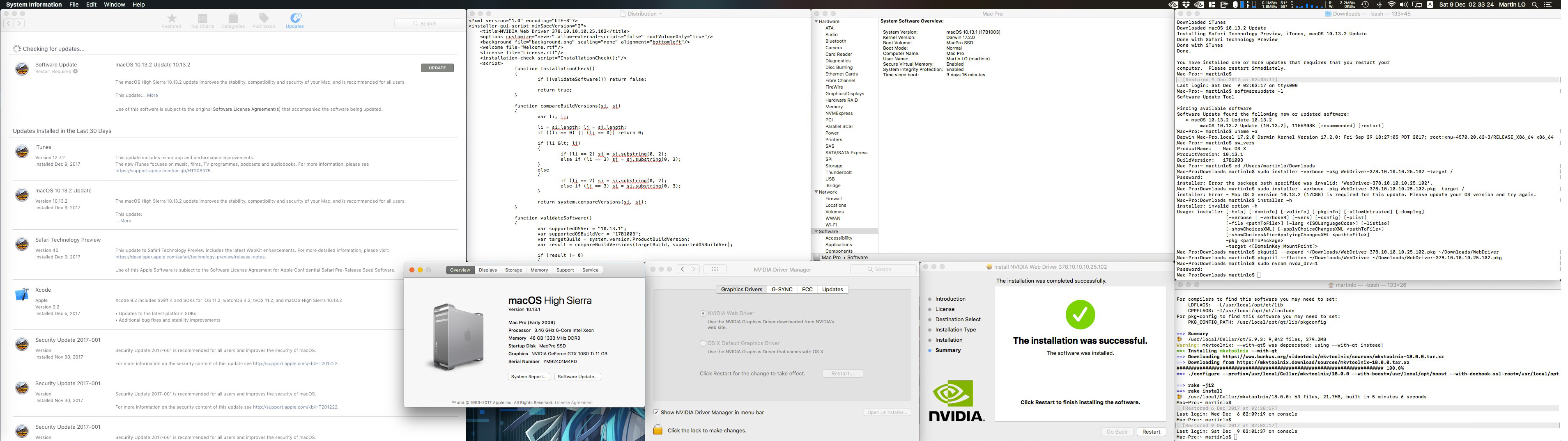The image size is (1568, 441).
Task: Click Open Uninstaller... button
Action: click(887, 412)
